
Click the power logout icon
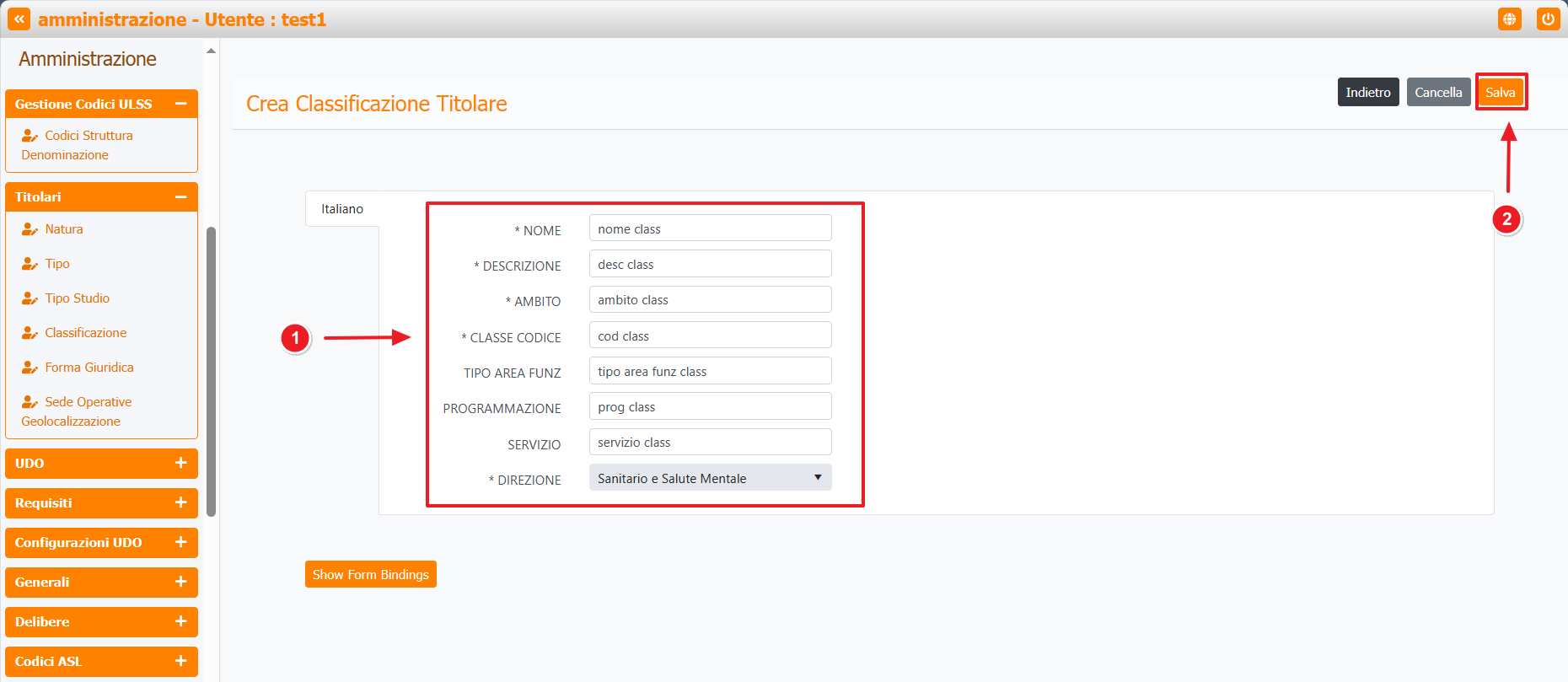click(x=1548, y=19)
